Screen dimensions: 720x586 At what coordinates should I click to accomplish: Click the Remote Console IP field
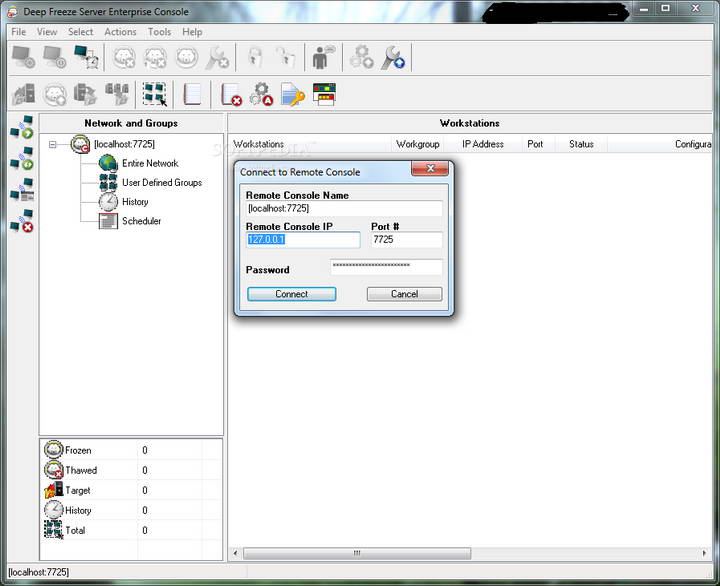coord(303,240)
